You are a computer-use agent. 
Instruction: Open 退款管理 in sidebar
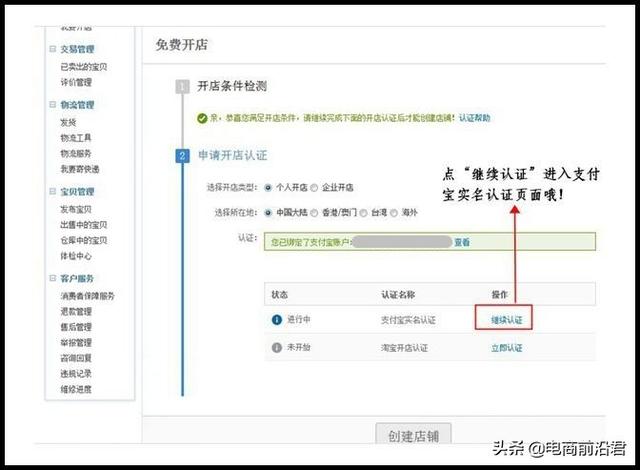(x=75, y=311)
